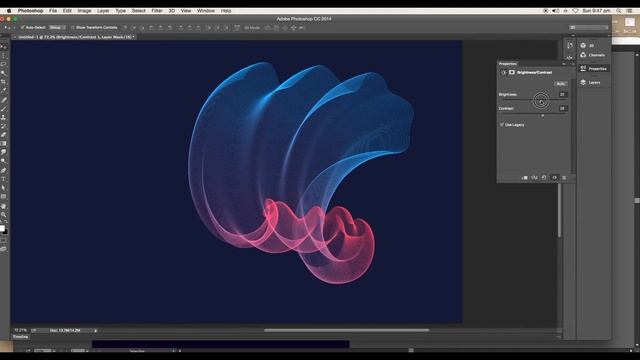The height and width of the screenshot is (360, 640).
Task: Select the Hand tool
Action: pos(4,206)
